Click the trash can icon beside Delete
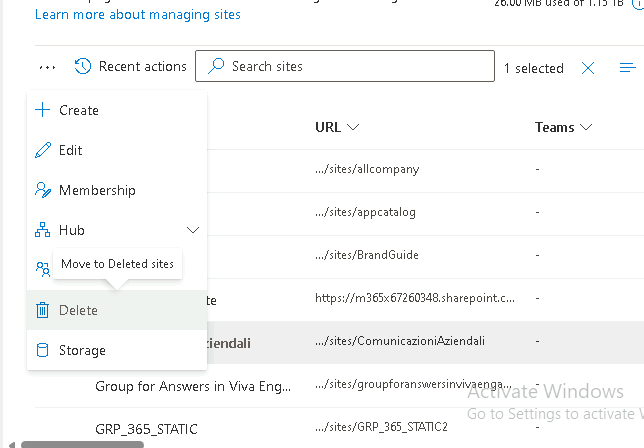 (x=42, y=310)
